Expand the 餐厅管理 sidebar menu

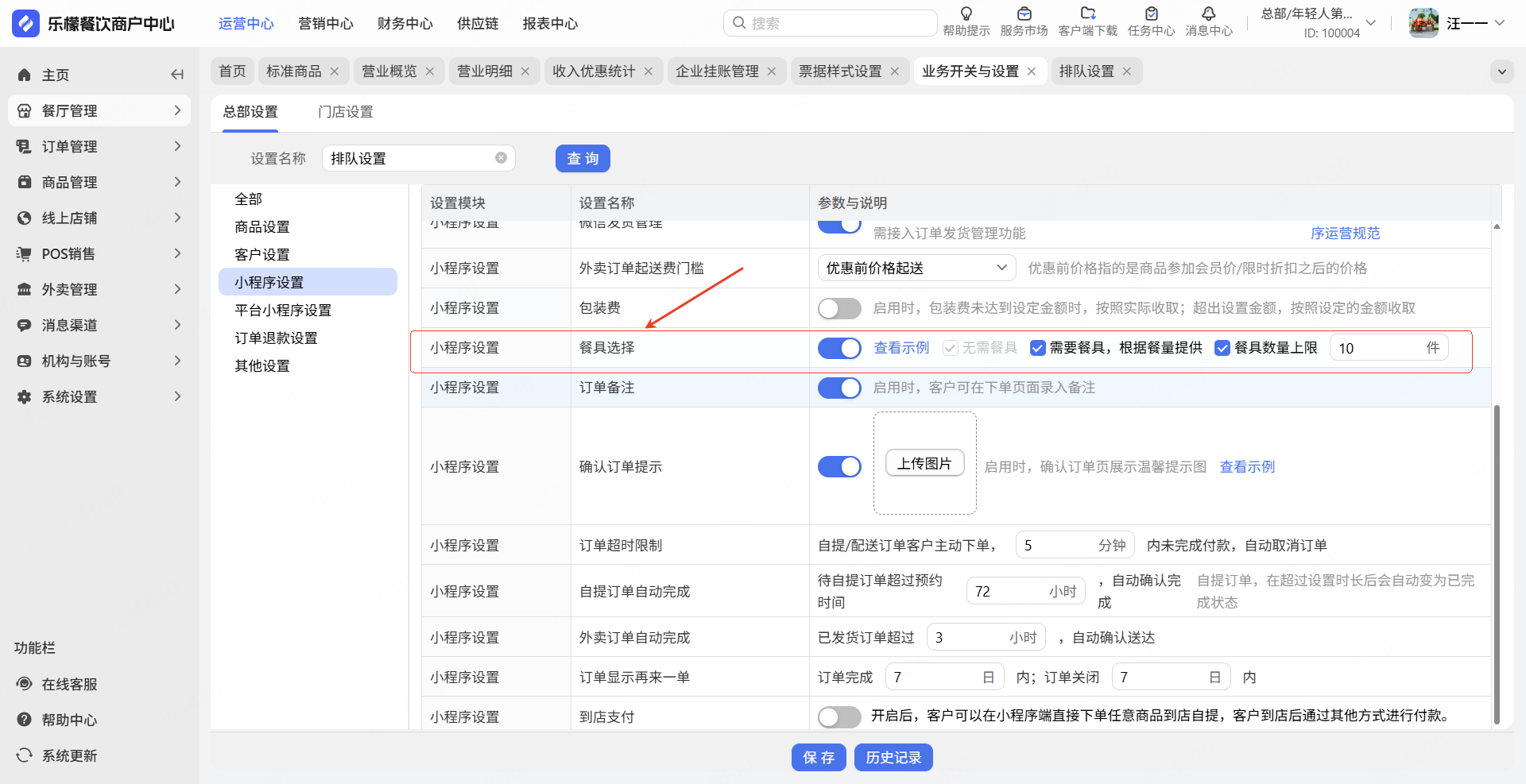pos(99,110)
